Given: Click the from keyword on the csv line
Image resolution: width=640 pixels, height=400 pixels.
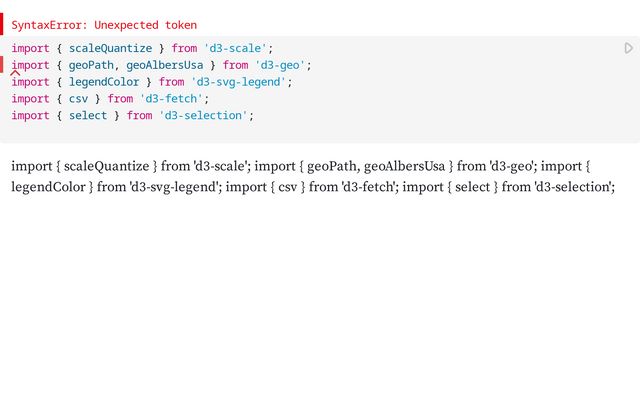Looking at the screenshot, I should 120,99.
